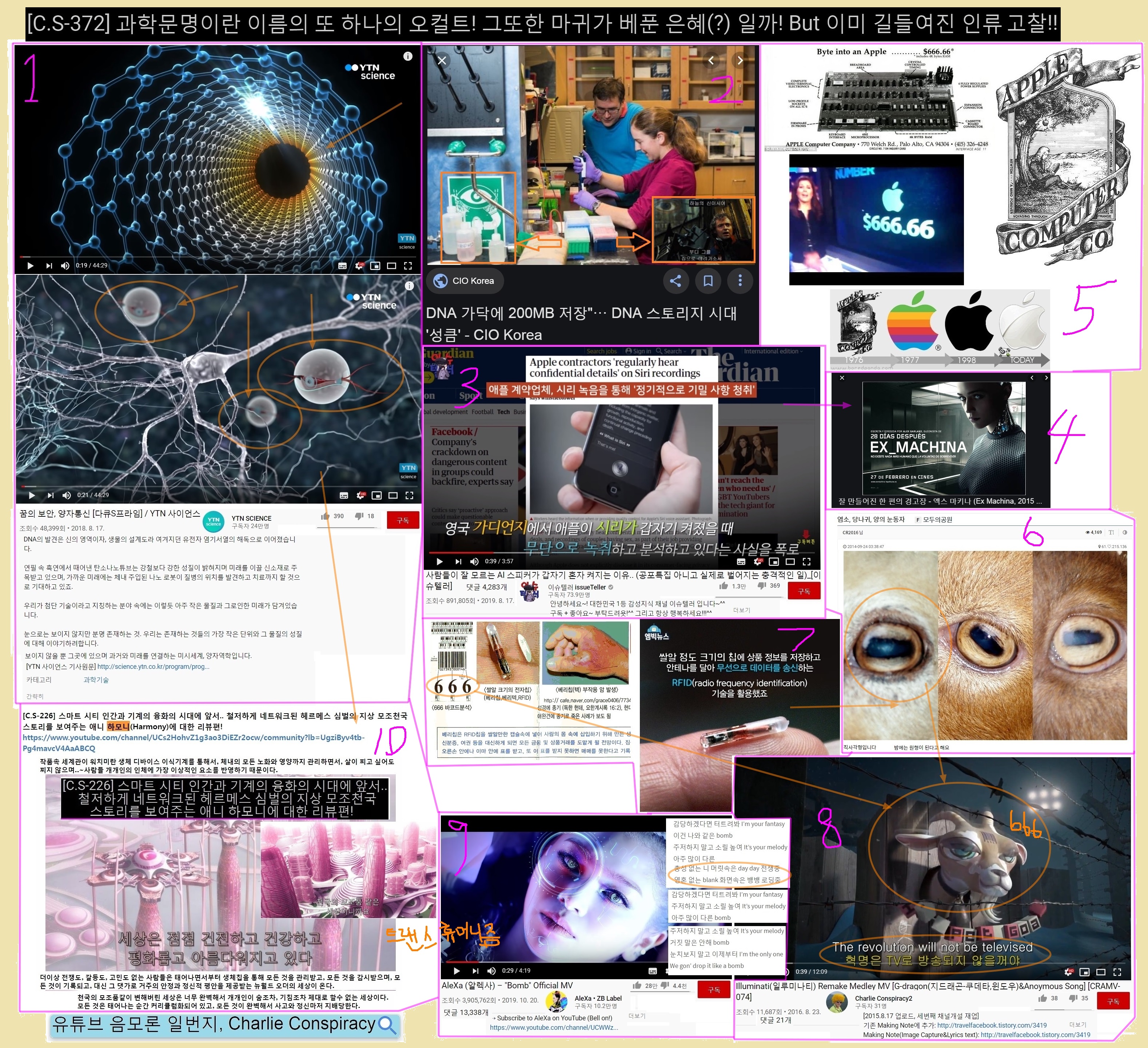Open miniplayer from the 0:21 / 44:29 player
Image resolution: width=1148 pixels, height=1048 pixels.
[376, 495]
